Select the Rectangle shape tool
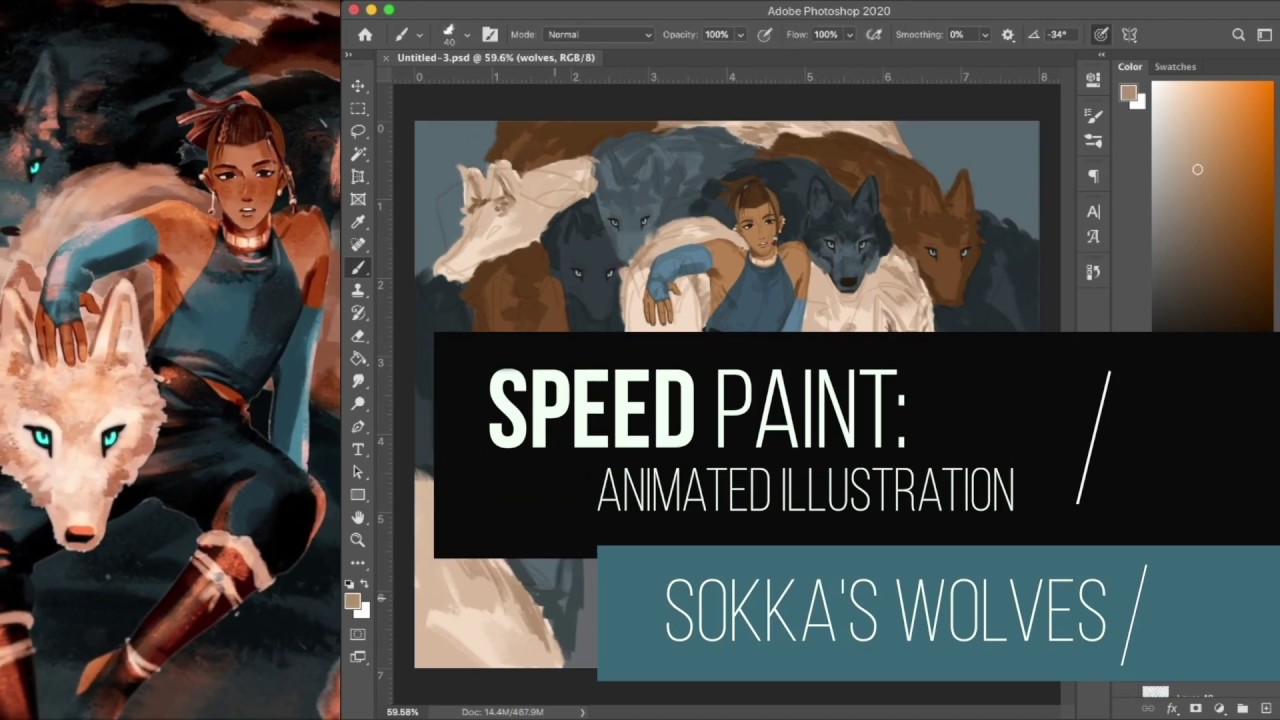 (358, 495)
